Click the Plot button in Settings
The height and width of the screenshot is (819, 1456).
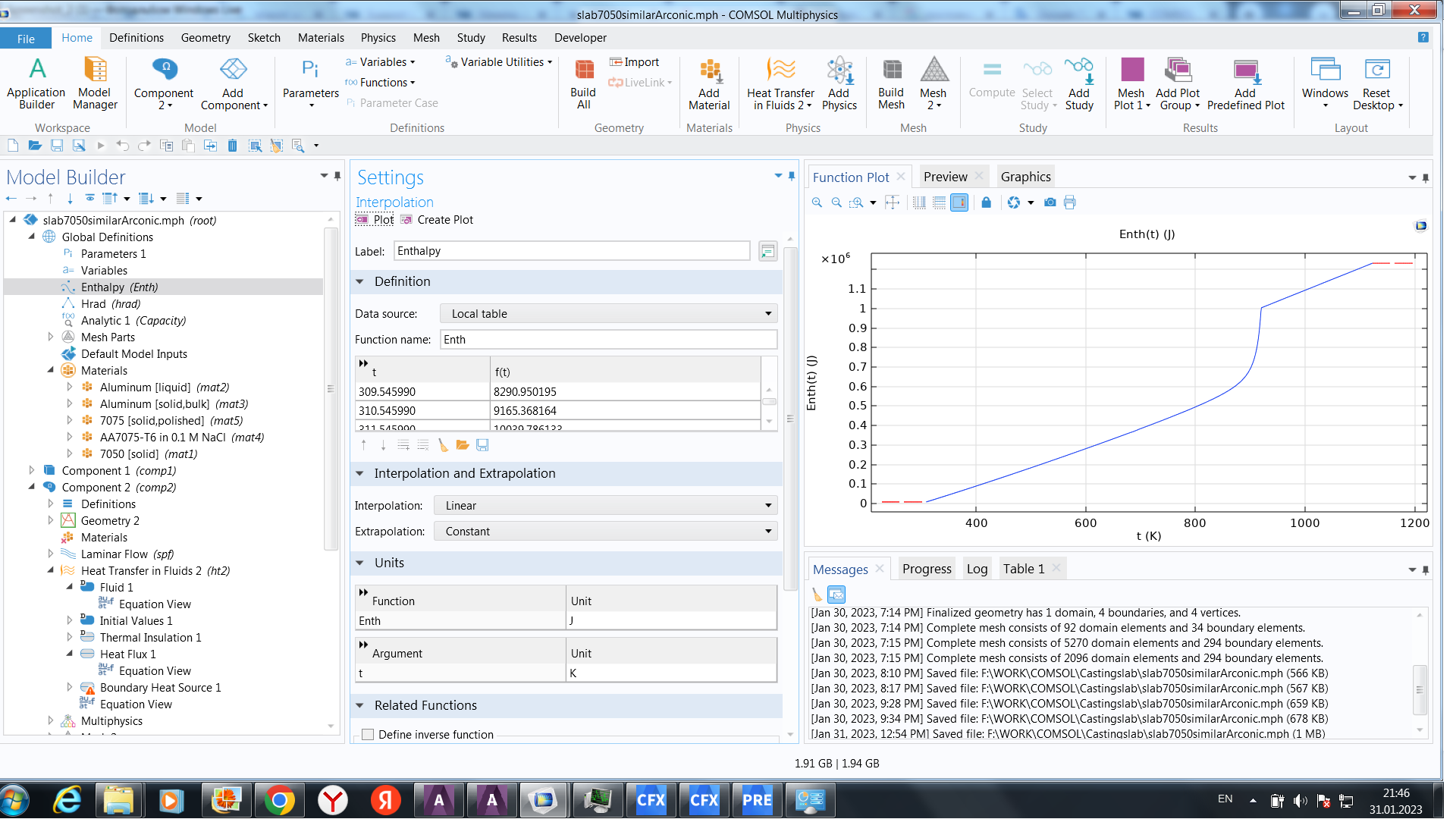coord(375,220)
